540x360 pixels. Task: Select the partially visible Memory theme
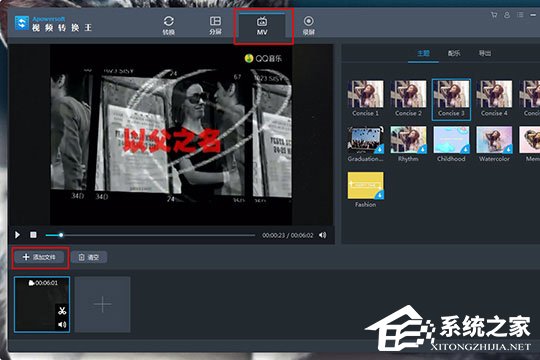point(530,144)
